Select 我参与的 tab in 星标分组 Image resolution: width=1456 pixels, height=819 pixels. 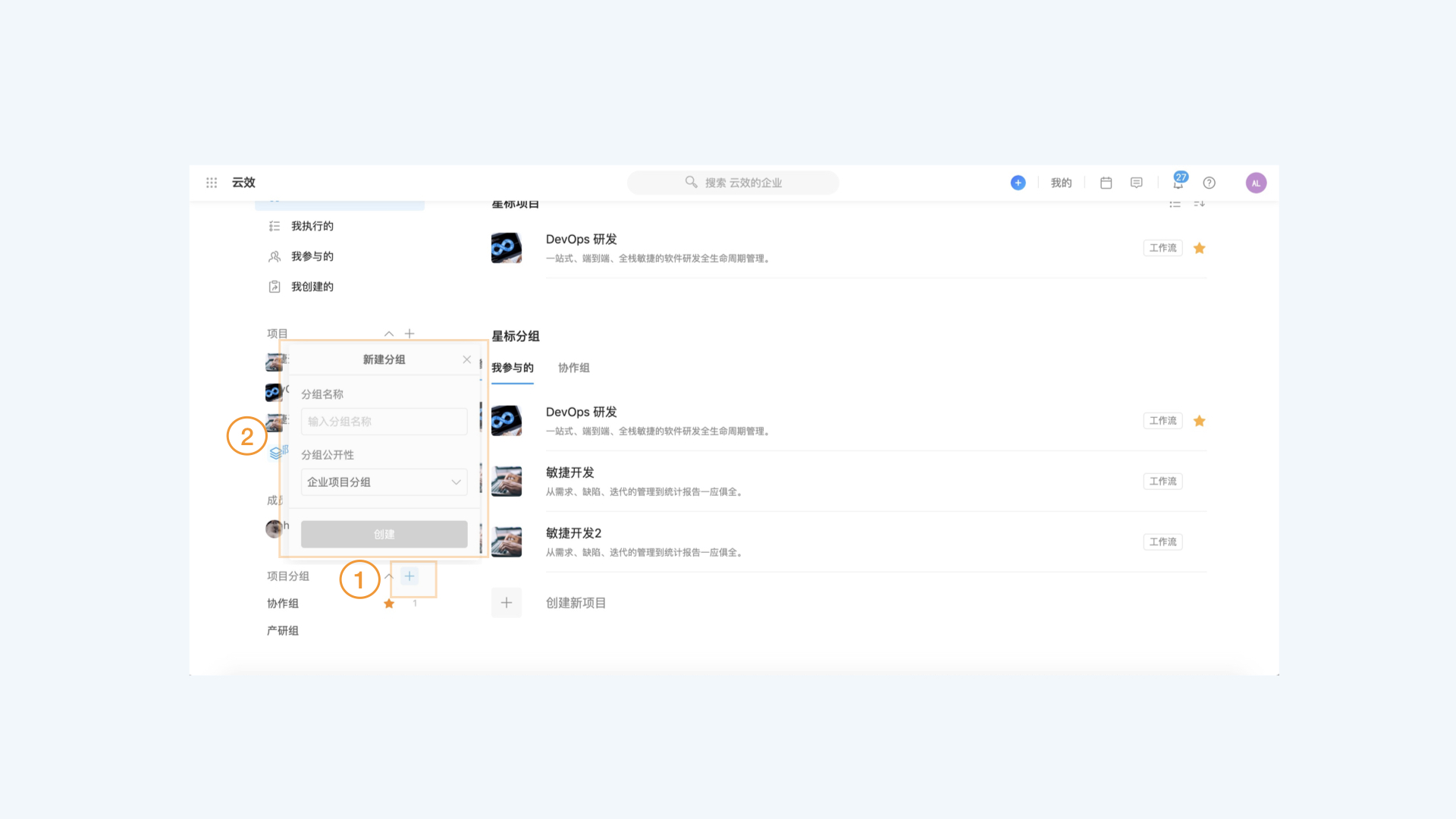(513, 367)
